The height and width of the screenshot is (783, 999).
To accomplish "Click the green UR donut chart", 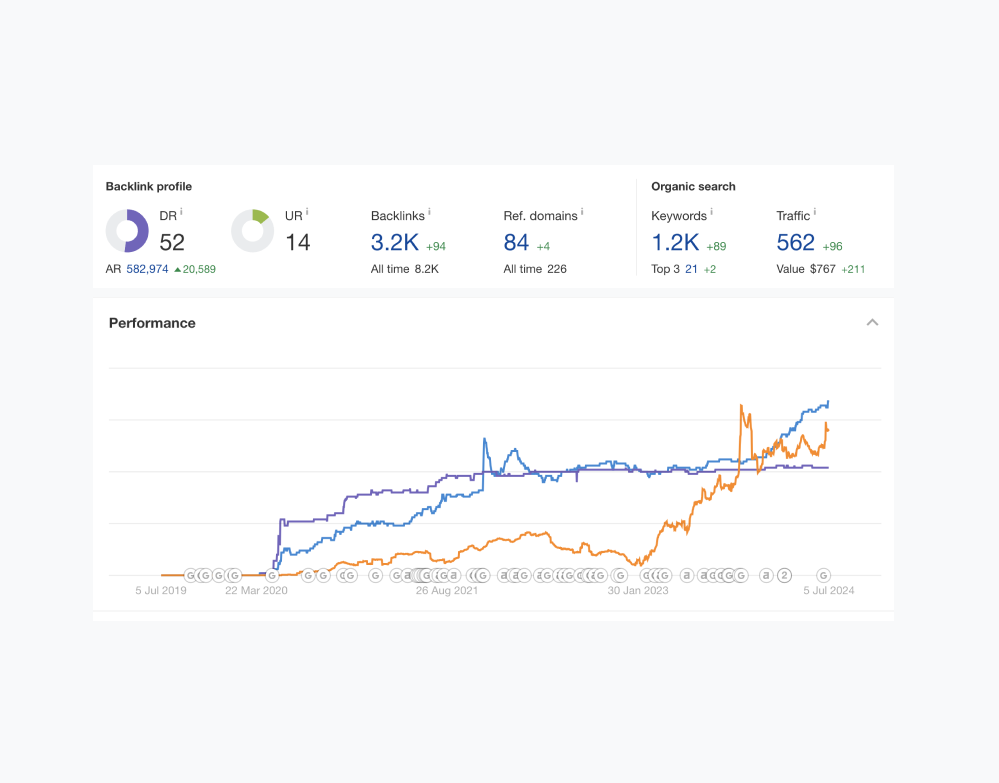I will coord(252,231).
